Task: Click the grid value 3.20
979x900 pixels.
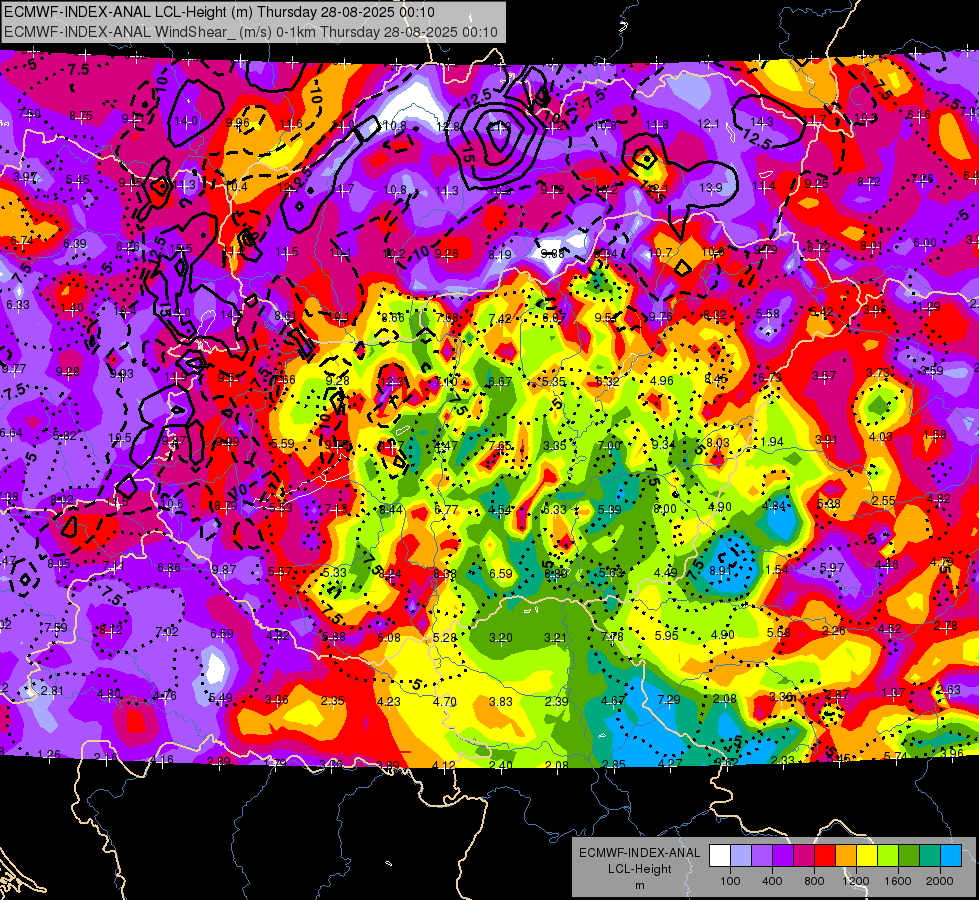Action: coord(500,638)
